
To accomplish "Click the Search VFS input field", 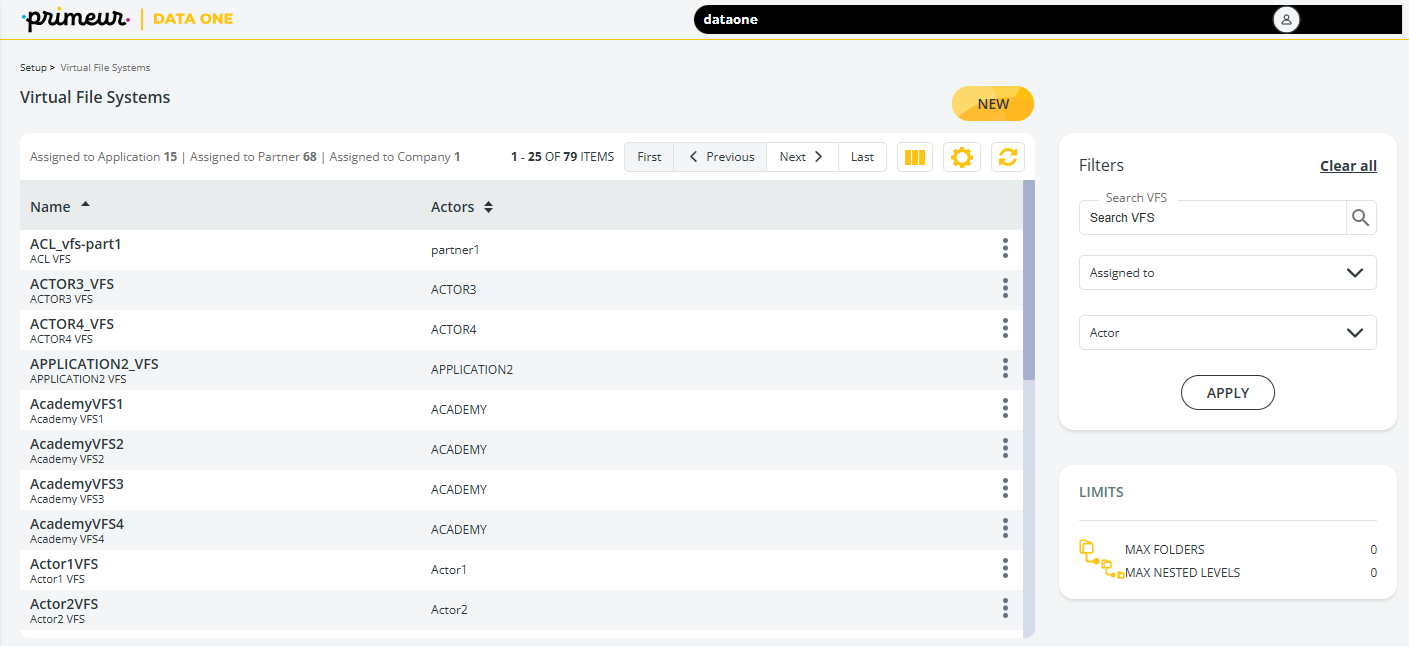I will click(1212, 218).
